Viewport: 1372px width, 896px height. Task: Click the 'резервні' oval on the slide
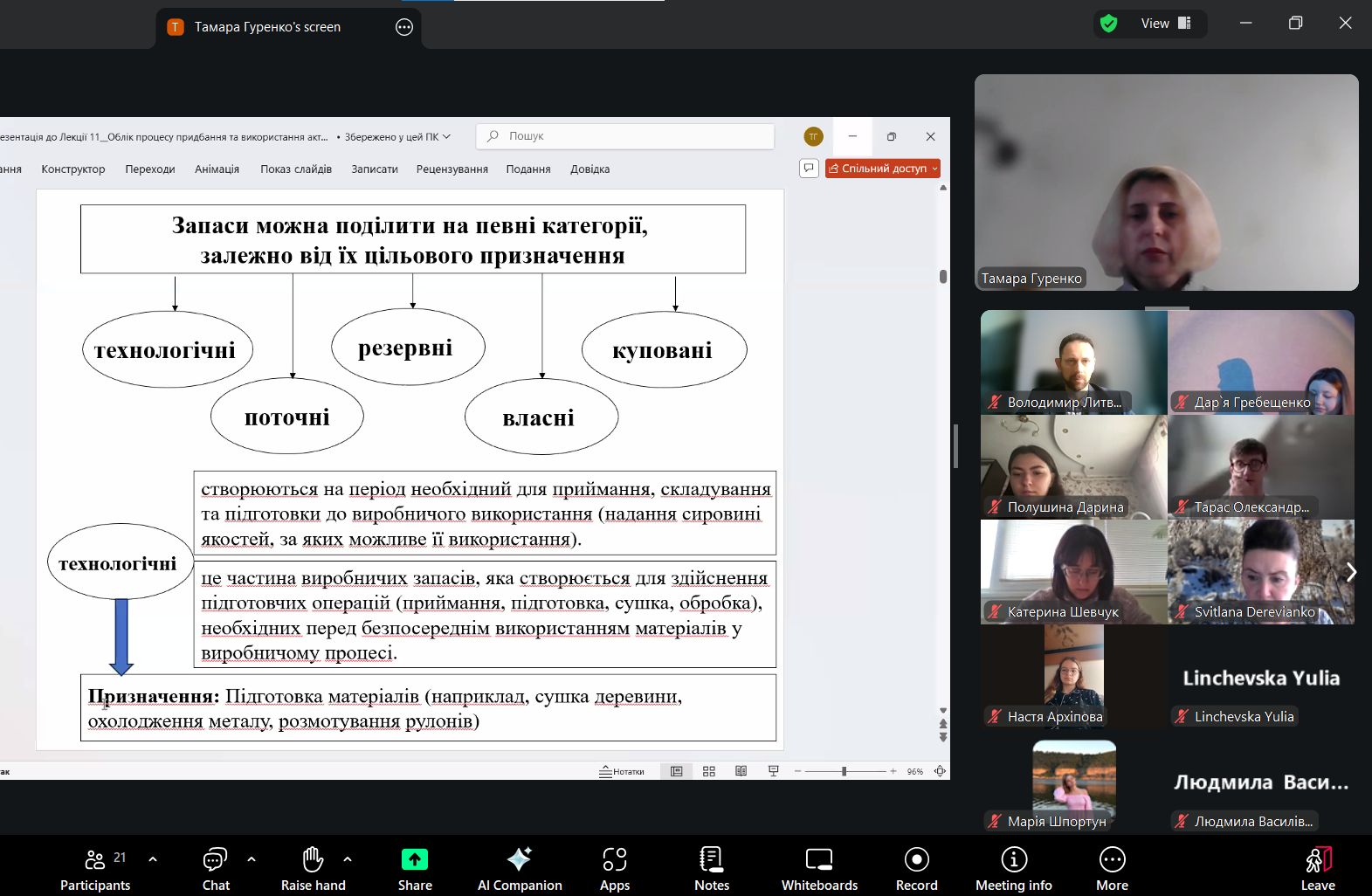[x=408, y=347]
